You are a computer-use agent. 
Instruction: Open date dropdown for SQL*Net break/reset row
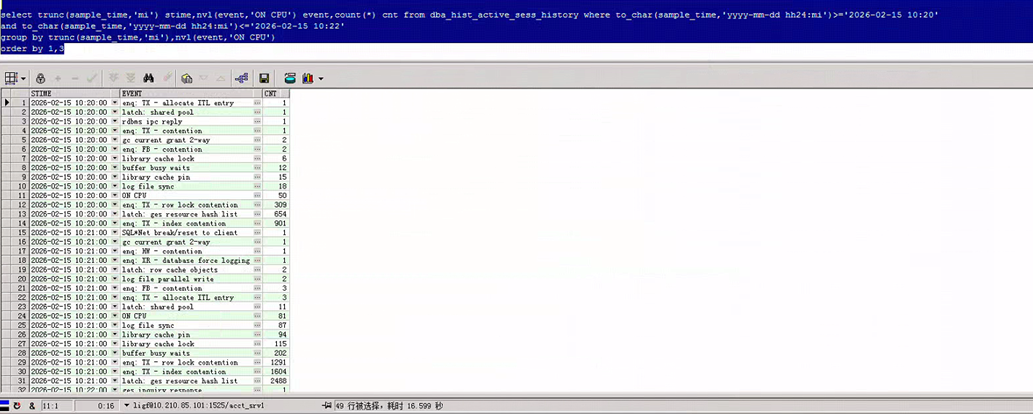115,233
